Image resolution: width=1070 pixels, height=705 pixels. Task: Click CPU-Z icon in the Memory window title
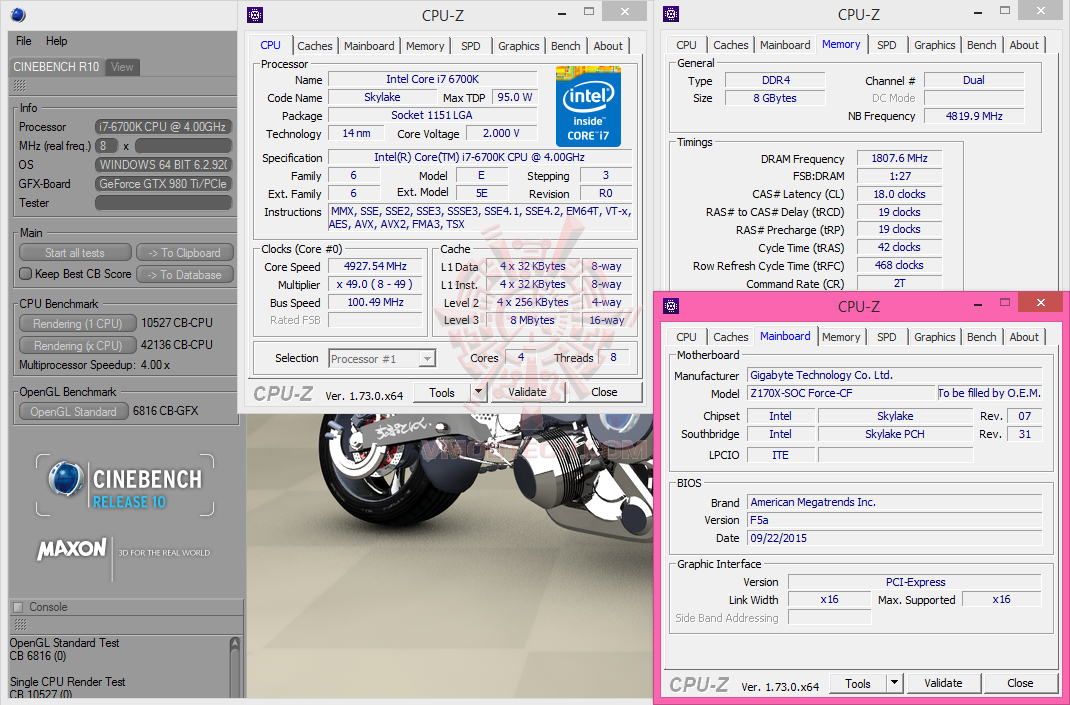pyautogui.click(x=671, y=14)
